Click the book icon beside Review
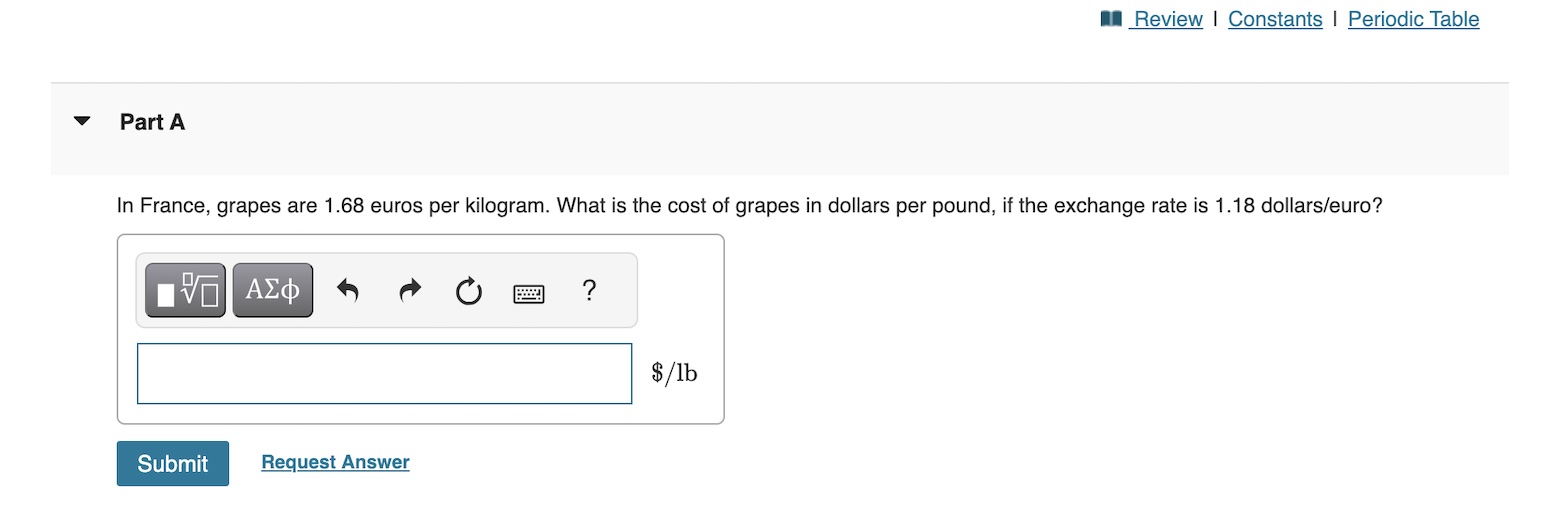 coord(1110,18)
